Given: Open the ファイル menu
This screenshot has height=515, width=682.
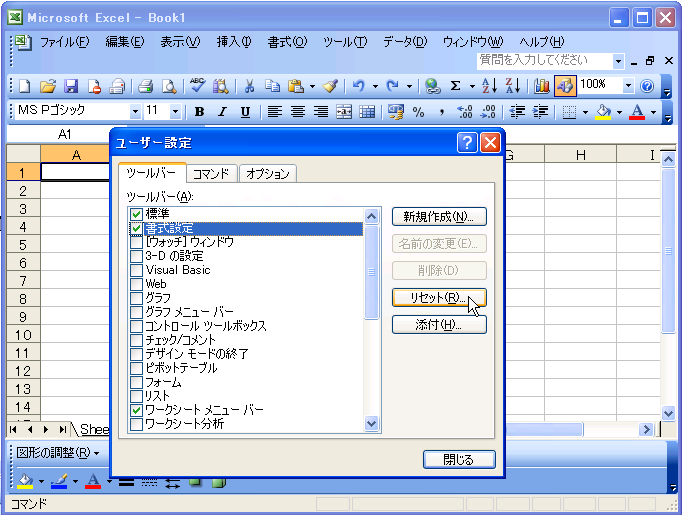Looking at the screenshot, I should [64, 42].
